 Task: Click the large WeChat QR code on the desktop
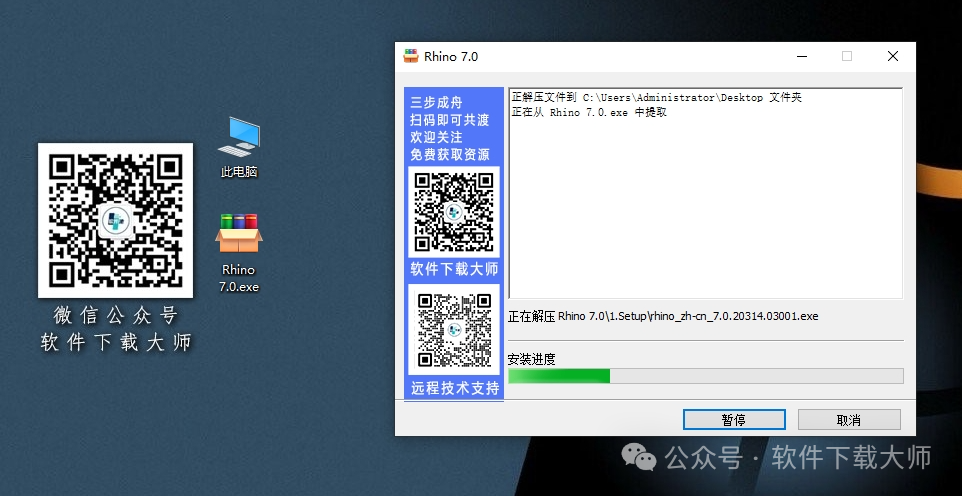tap(115, 220)
